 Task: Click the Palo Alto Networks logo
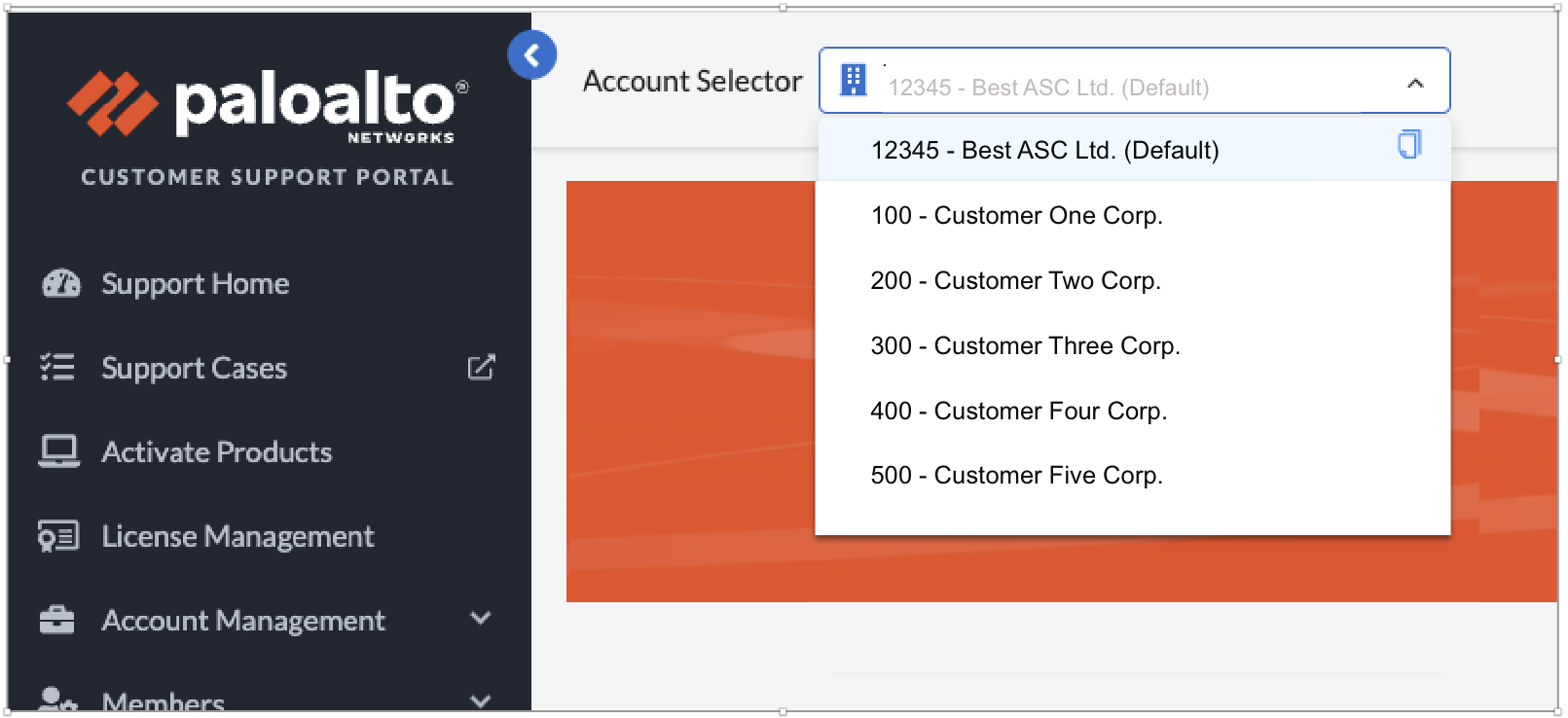pyautogui.click(x=267, y=104)
